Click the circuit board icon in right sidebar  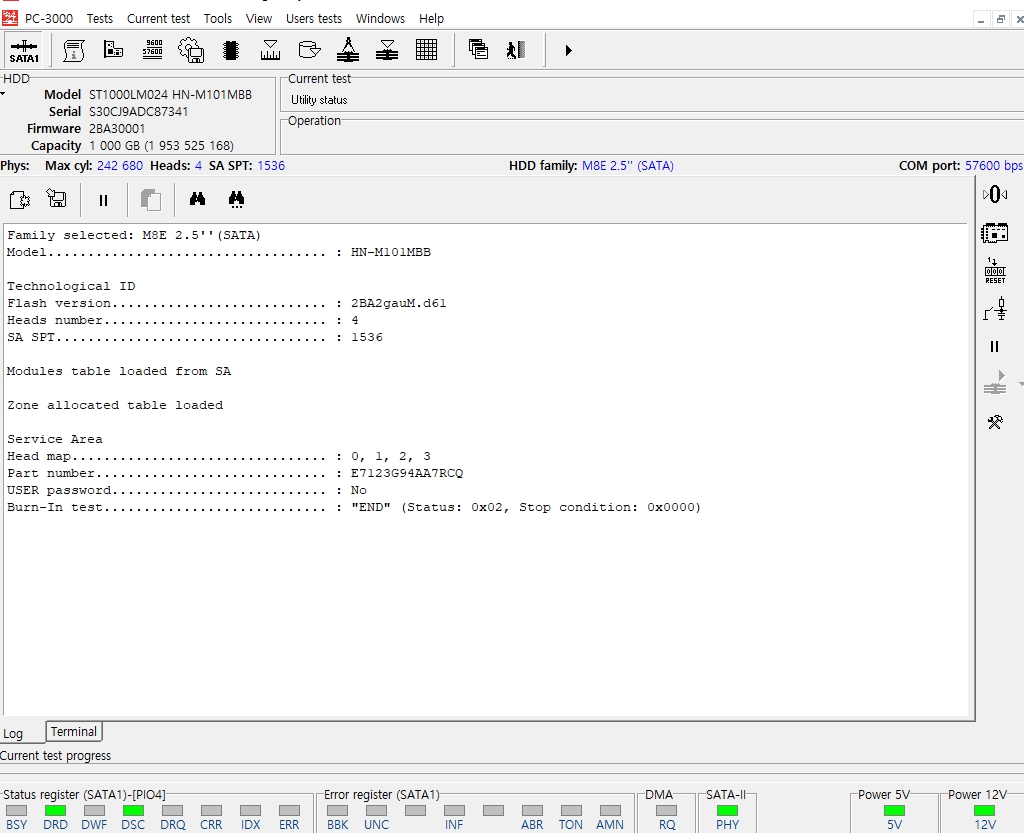[994, 233]
